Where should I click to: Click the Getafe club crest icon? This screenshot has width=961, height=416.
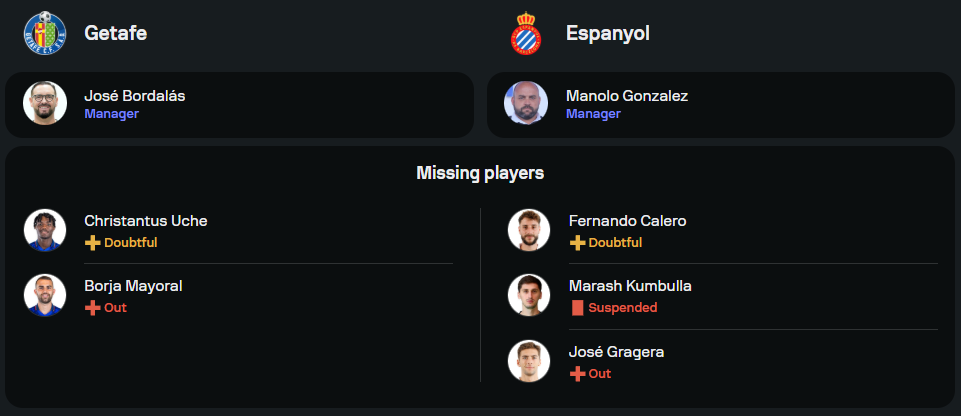pos(44,32)
